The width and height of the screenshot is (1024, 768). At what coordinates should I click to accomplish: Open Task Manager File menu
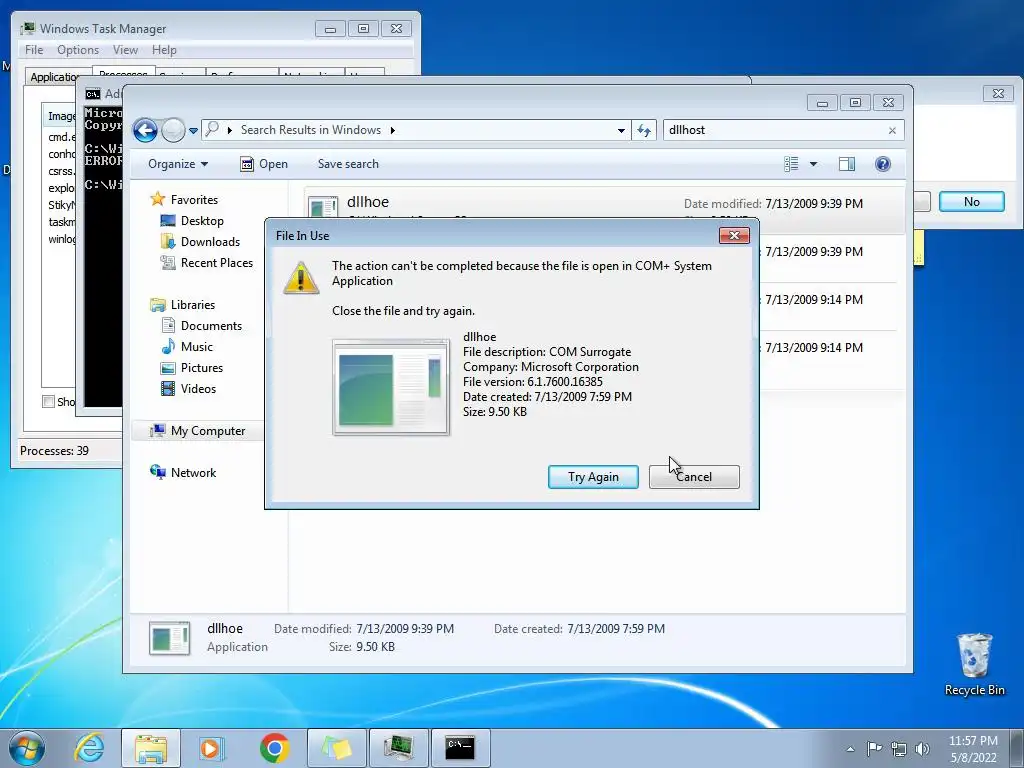[34, 50]
